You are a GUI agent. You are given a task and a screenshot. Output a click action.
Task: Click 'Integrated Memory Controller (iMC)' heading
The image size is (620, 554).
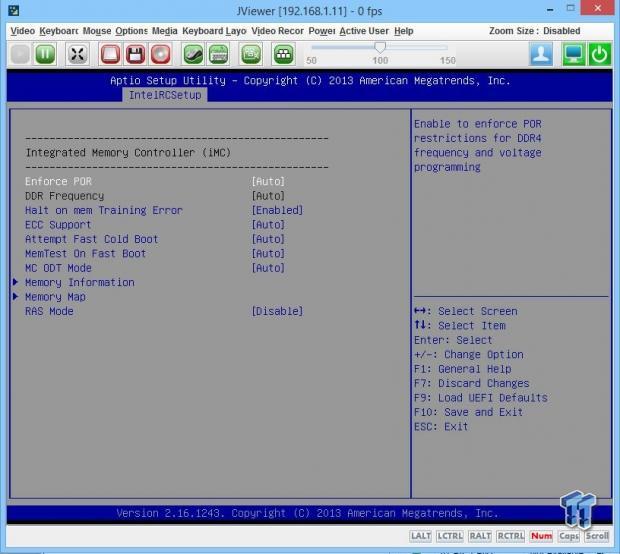point(128,153)
